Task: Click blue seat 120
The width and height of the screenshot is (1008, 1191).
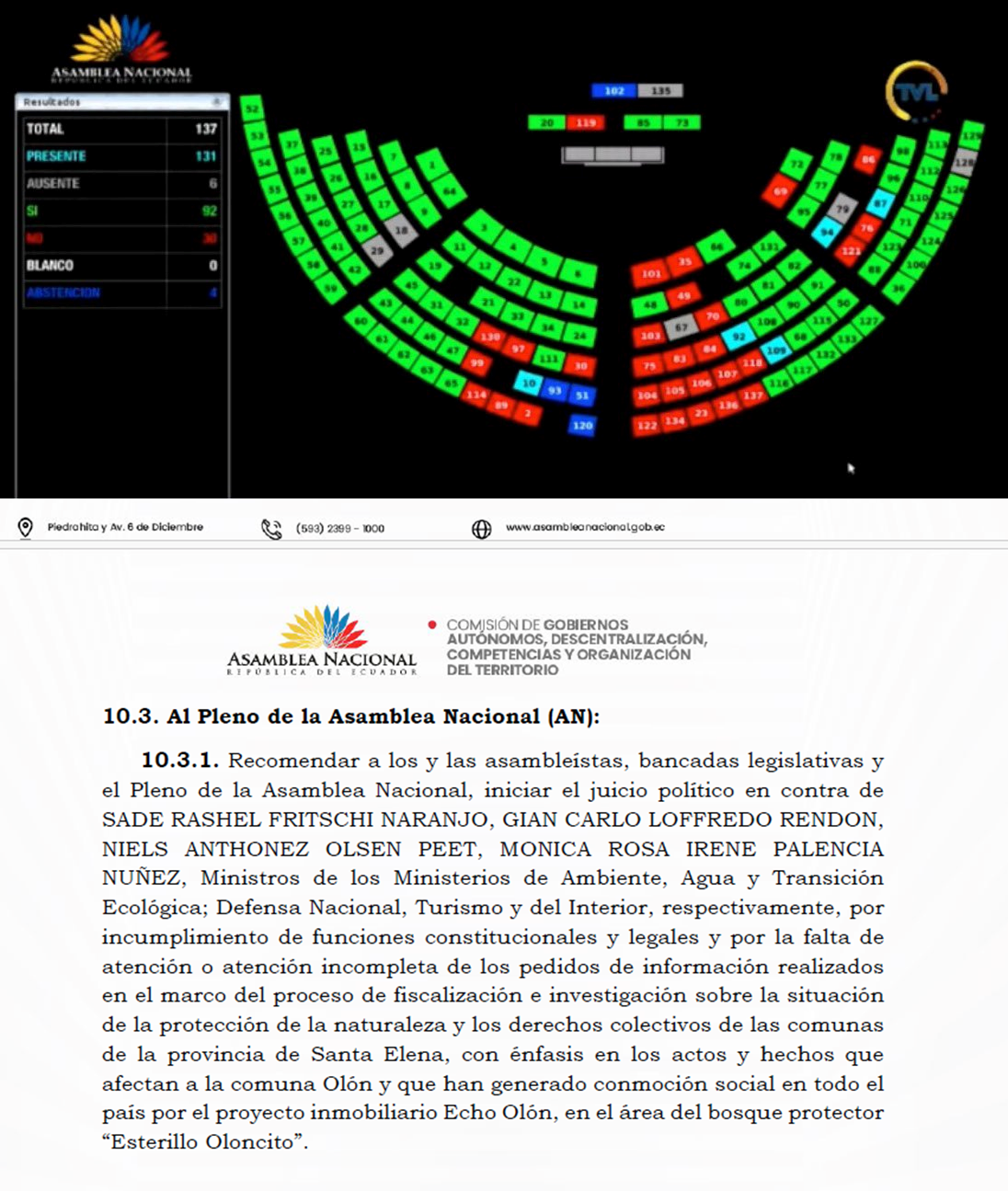Action: (582, 426)
